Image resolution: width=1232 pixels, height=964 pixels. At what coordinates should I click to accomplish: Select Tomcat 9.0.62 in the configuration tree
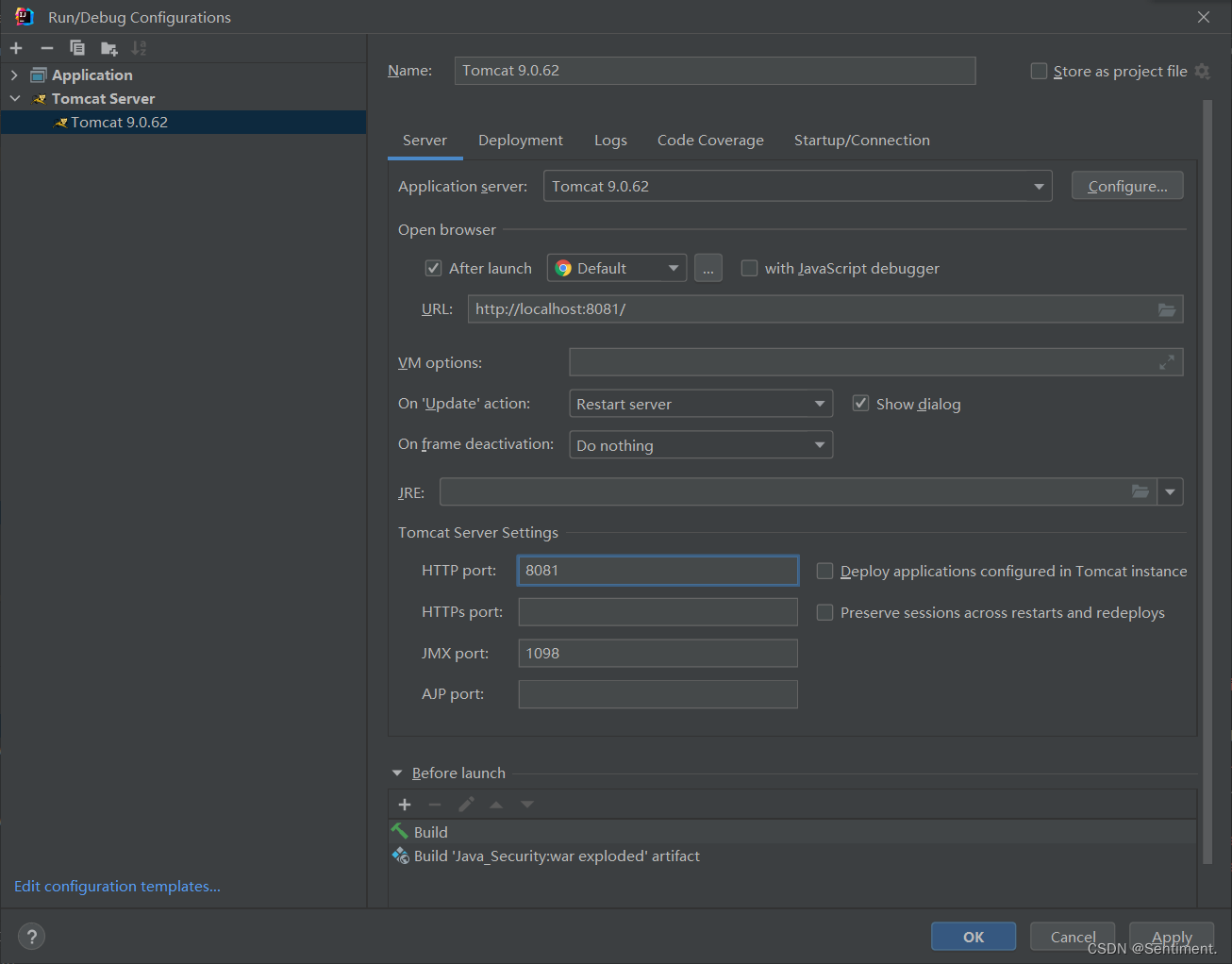(x=183, y=123)
